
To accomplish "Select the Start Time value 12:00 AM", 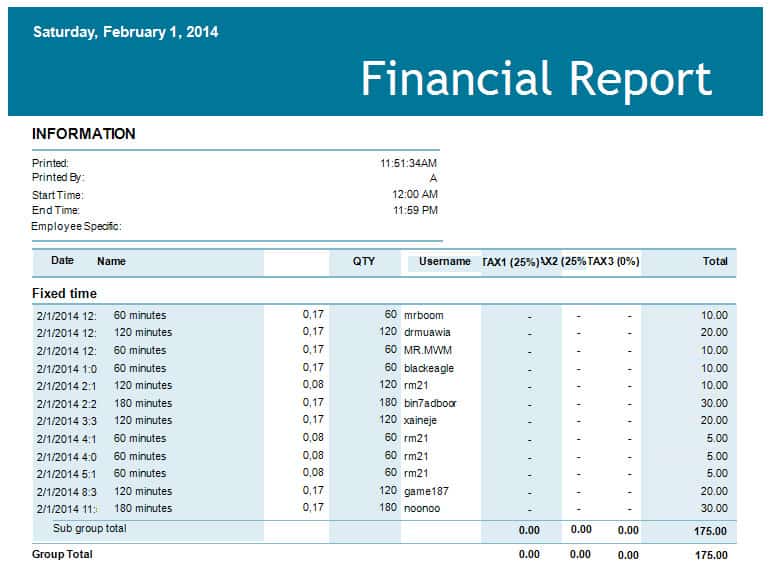I will pyautogui.click(x=414, y=194).
